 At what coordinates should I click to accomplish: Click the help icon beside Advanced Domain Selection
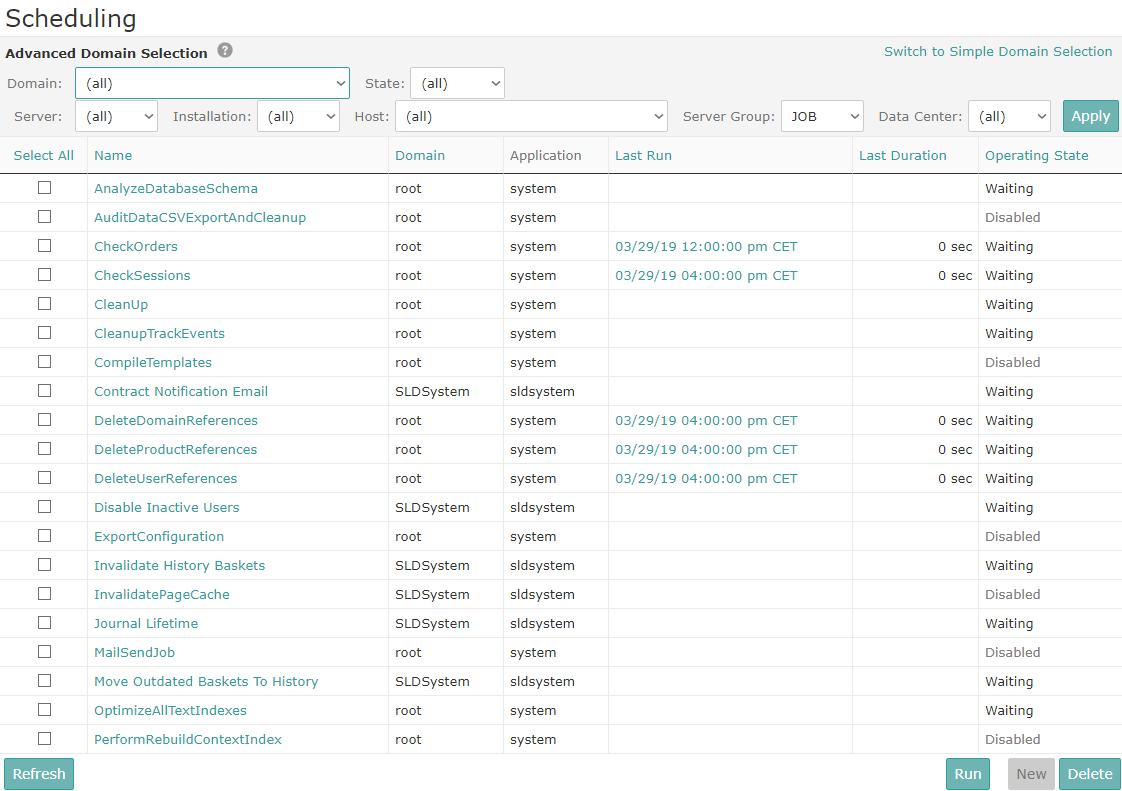point(224,52)
